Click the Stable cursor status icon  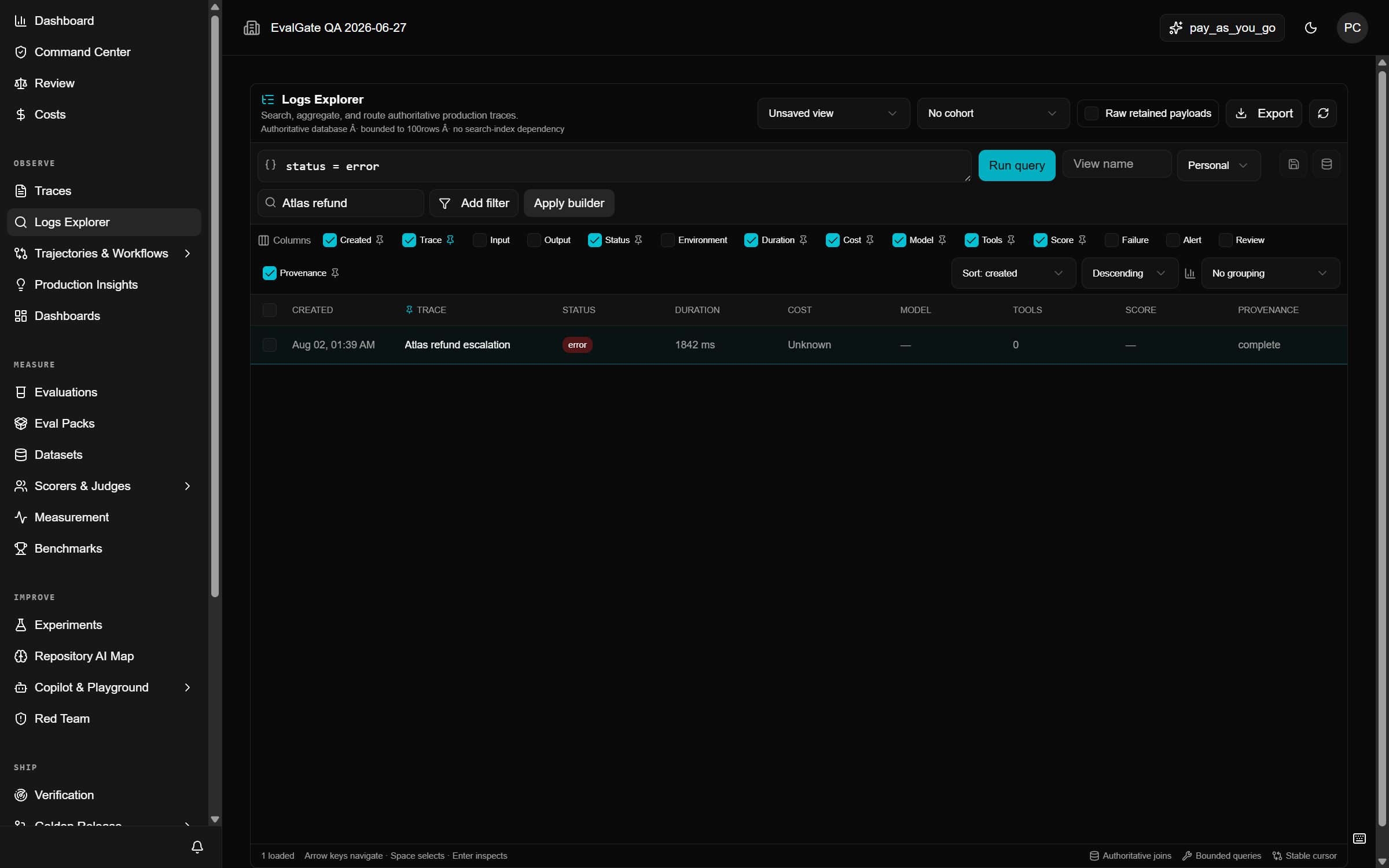point(1277,856)
